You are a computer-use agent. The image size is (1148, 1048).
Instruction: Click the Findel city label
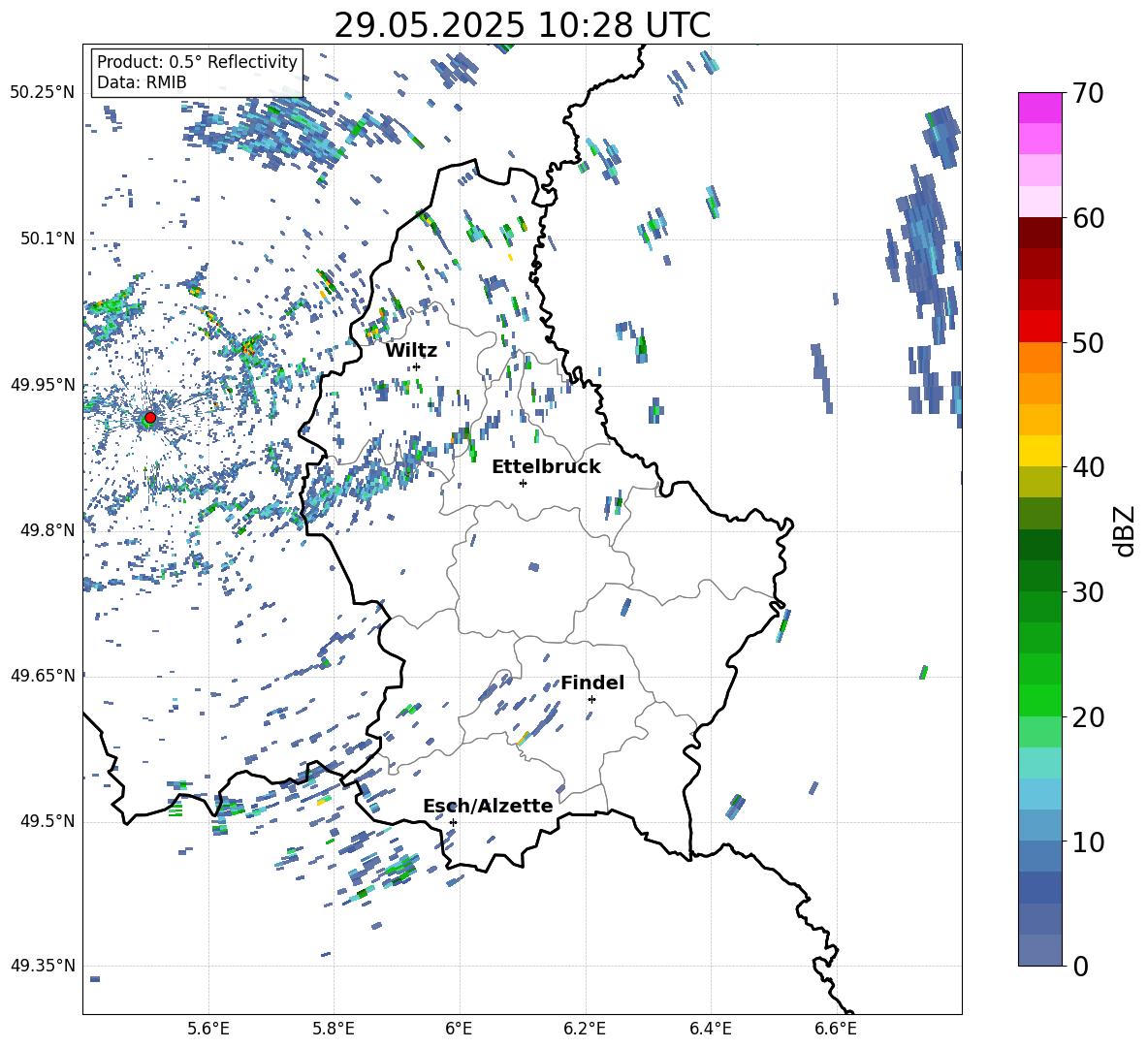coord(592,683)
